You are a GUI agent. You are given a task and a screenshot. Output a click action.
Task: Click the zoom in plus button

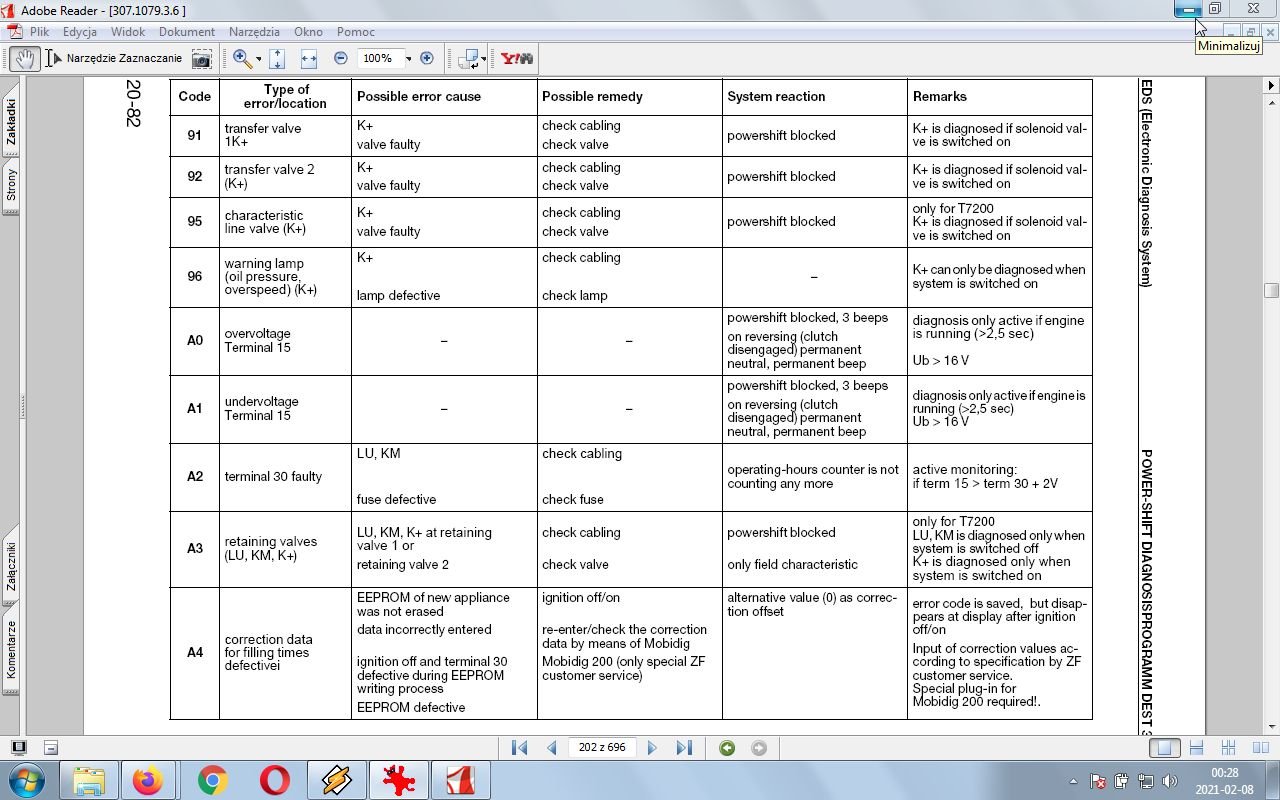tap(427, 59)
